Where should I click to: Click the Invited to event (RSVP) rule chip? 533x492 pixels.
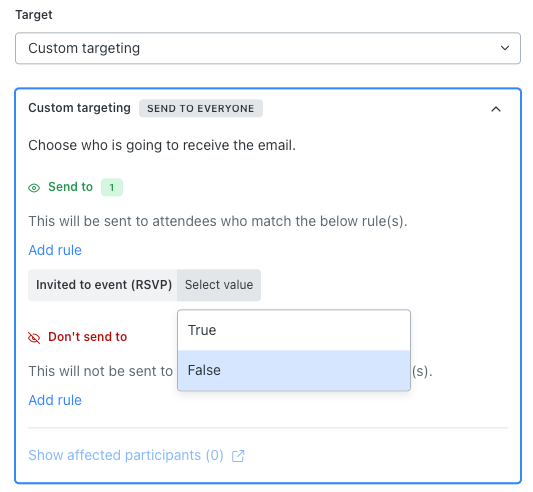(104, 285)
